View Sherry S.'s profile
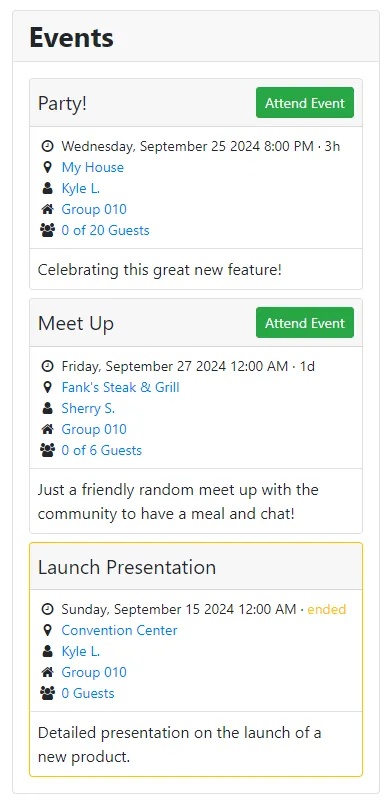 pos(88,409)
